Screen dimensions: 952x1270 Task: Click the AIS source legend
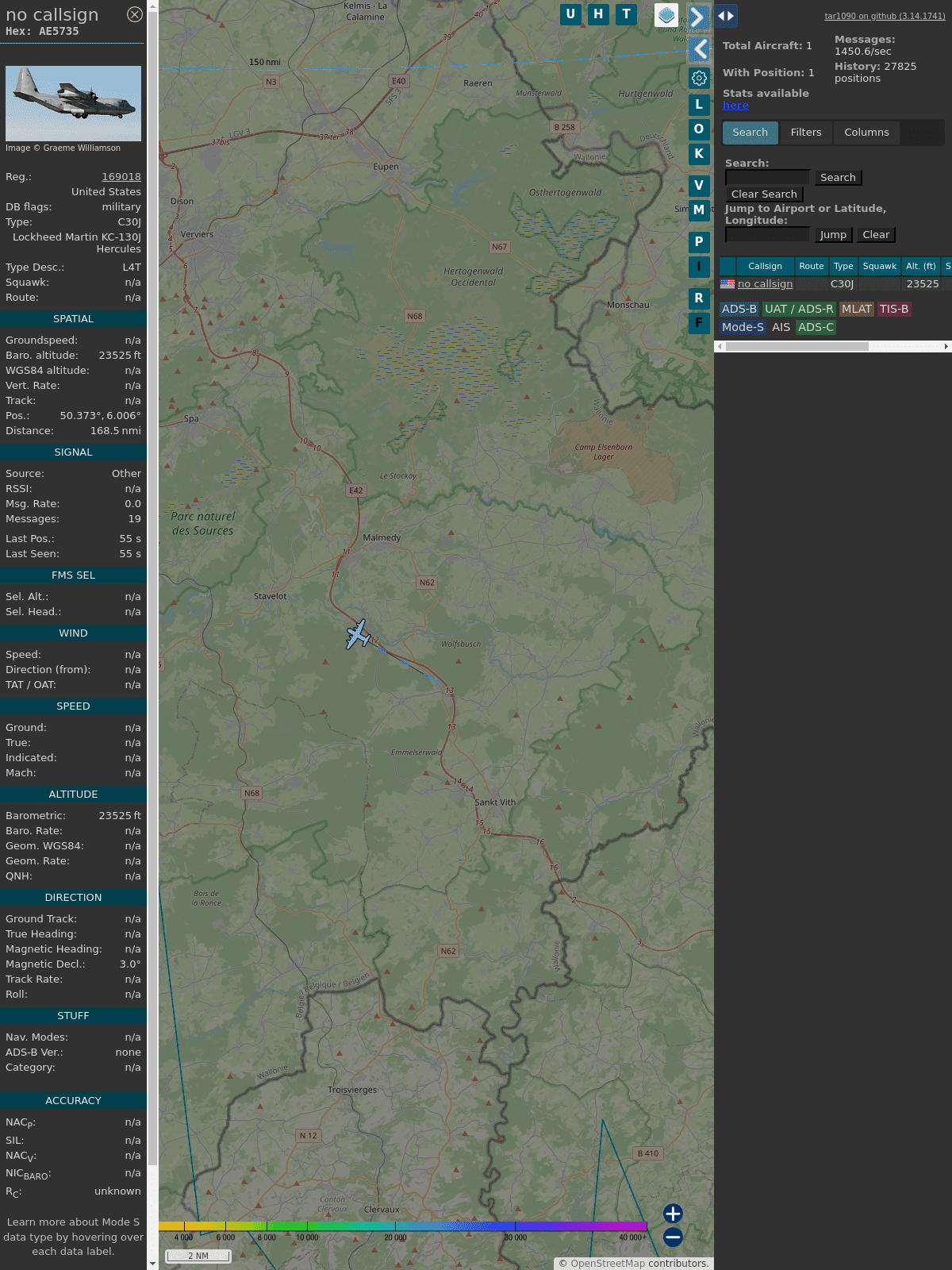tap(781, 327)
